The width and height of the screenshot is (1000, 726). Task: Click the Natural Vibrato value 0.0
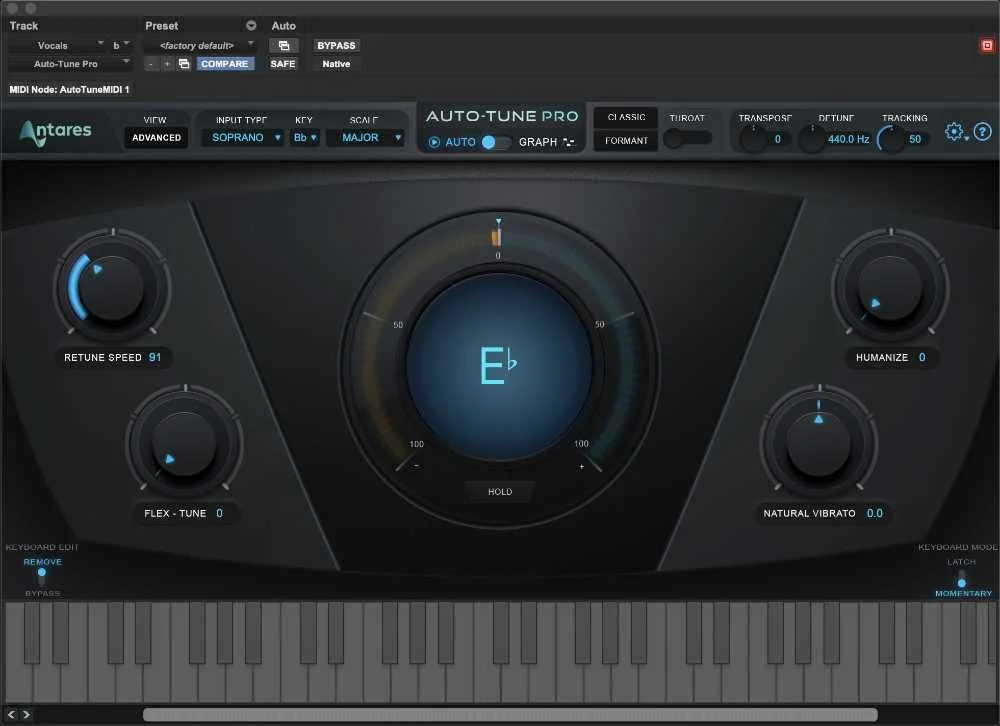(x=874, y=513)
